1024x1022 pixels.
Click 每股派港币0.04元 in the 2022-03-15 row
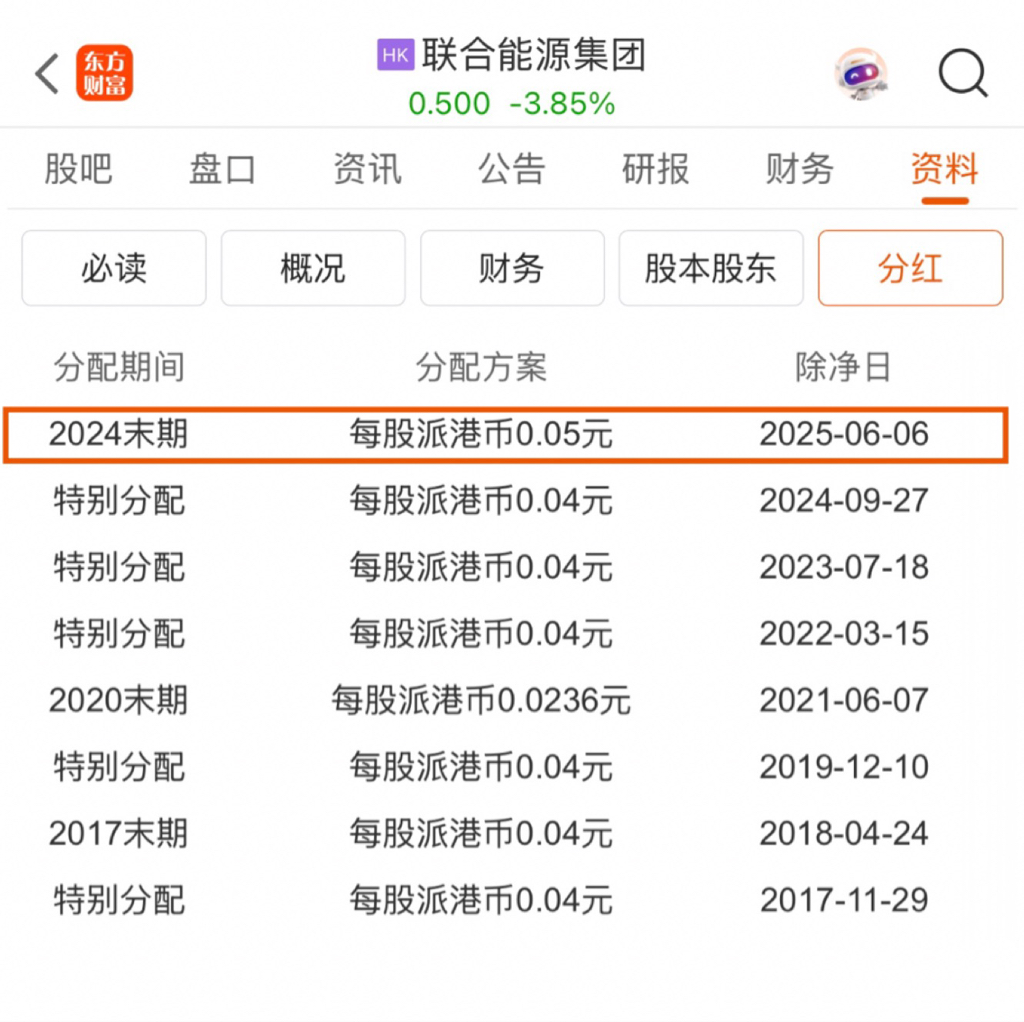[x=481, y=634]
